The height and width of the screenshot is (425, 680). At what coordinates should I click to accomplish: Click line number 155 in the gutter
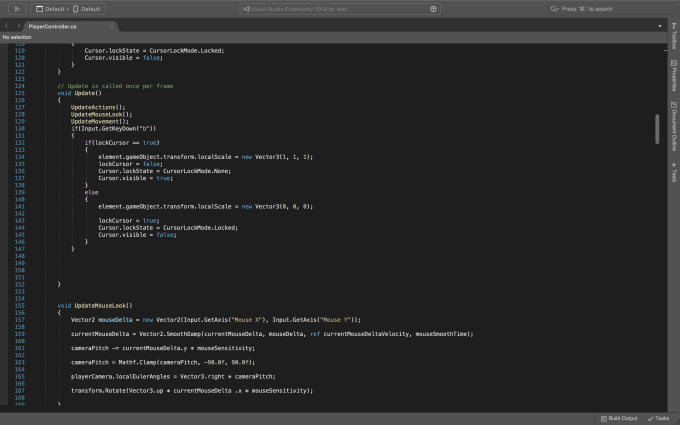pos(20,306)
